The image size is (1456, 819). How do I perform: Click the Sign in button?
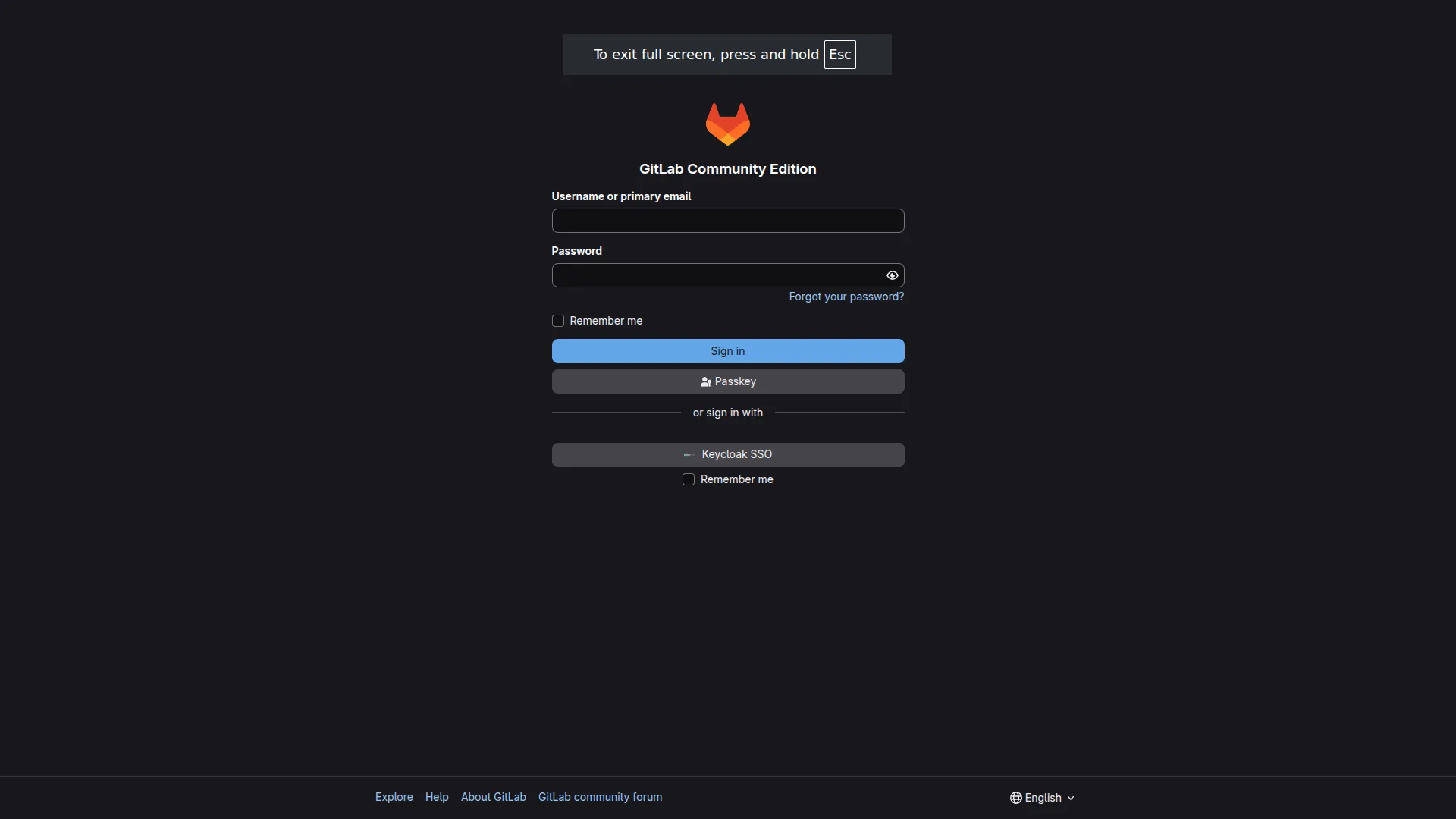727,351
